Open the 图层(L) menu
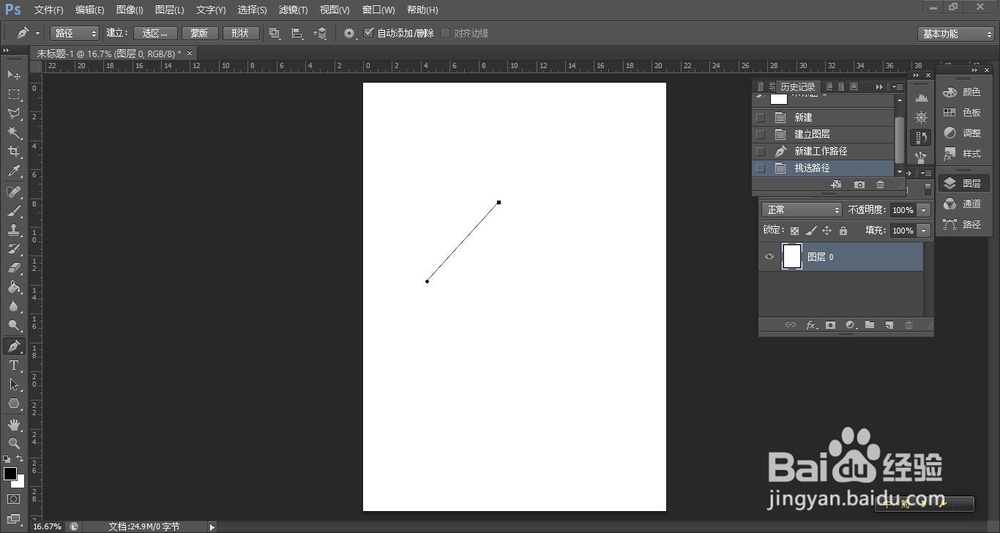 tap(170, 10)
